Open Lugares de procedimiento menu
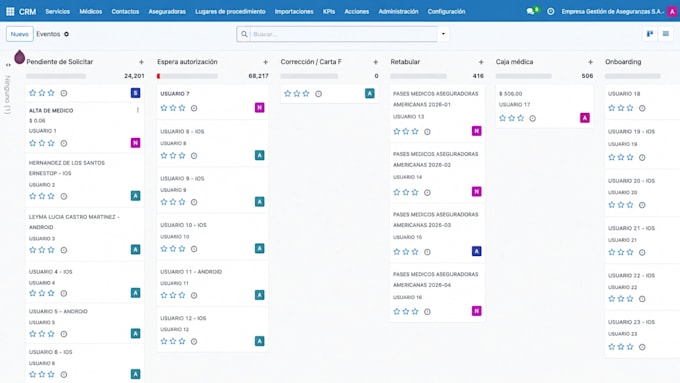 coord(230,12)
